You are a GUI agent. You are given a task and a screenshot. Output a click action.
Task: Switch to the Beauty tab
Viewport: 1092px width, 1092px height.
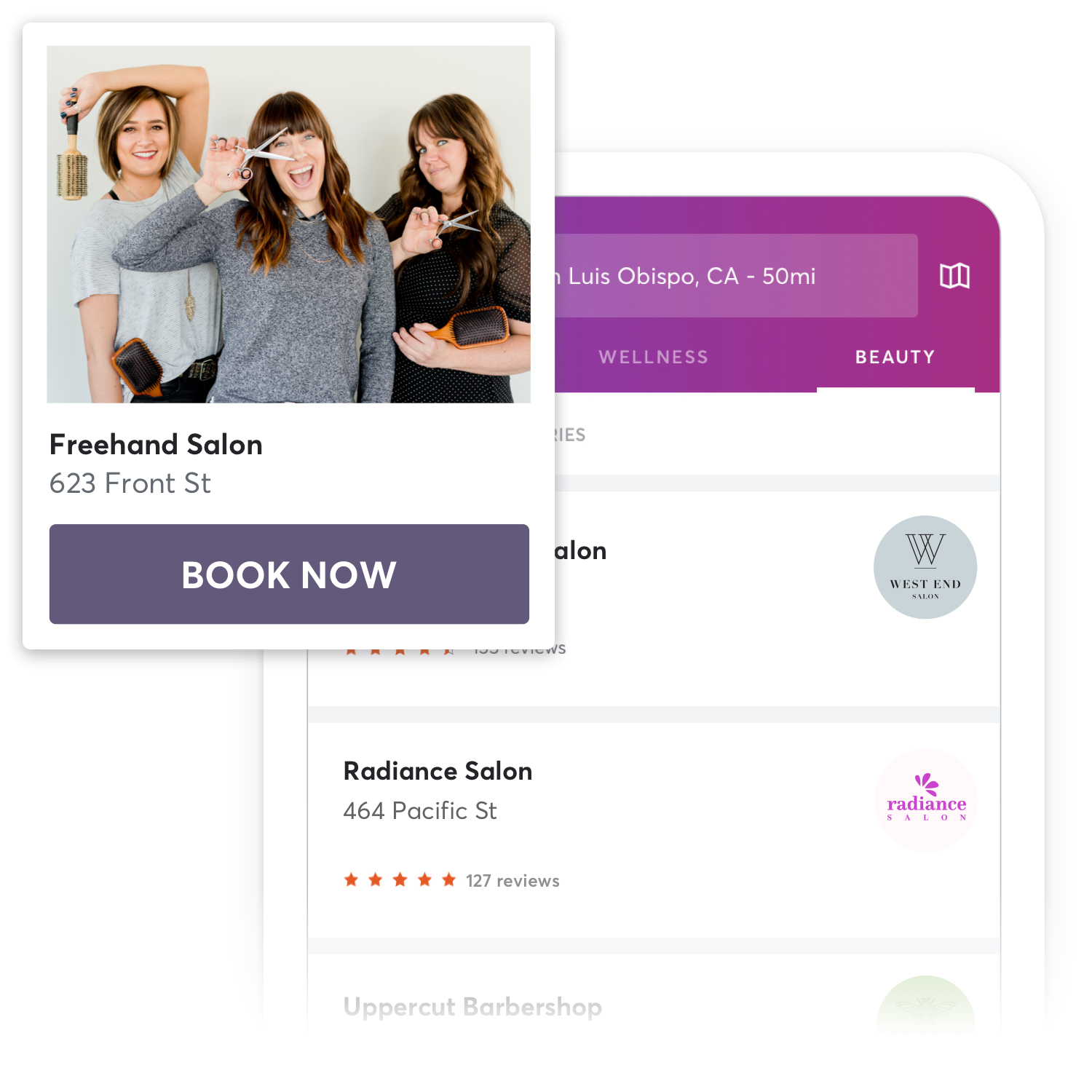(x=895, y=357)
